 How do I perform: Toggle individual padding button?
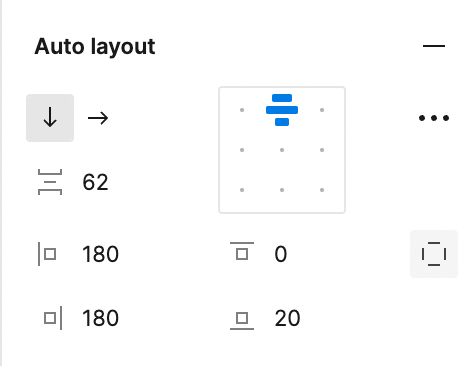pos(434,254)
